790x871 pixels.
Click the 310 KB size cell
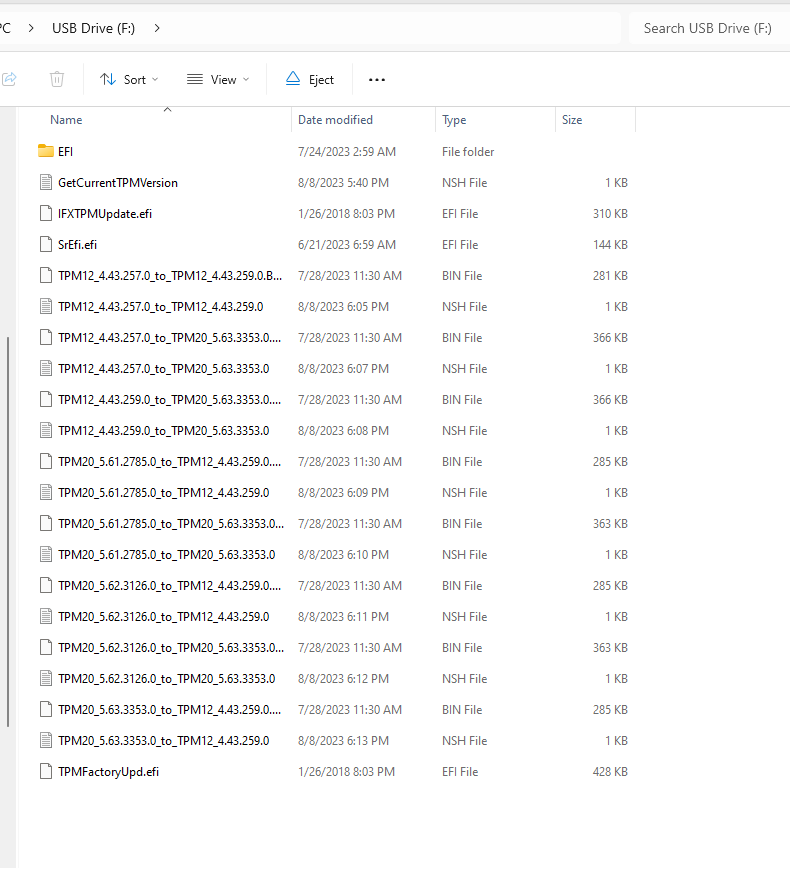pos(610,214)
